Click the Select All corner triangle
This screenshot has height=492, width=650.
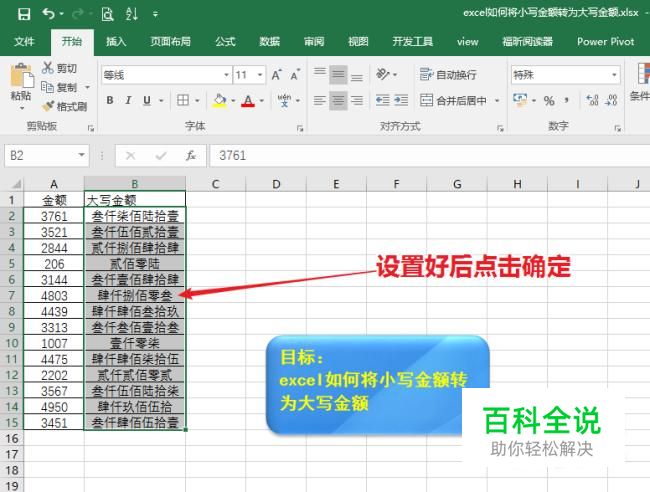click(15, 184)
